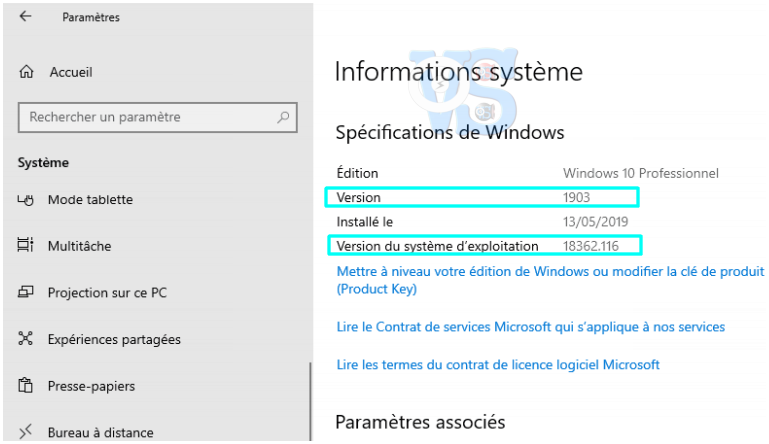
Task: Select Expériences partagées in sidebar
Action: 114,340
